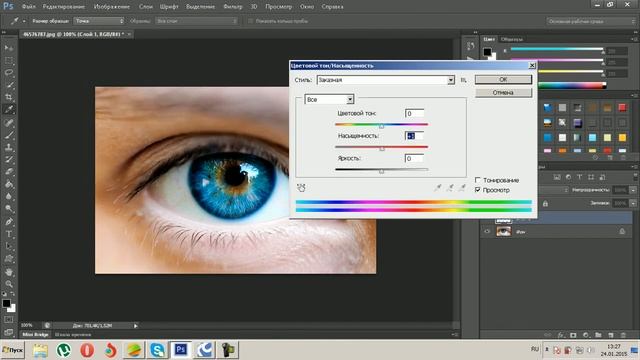
Task: Toggle the Показать кольцо пробы checkbox
Action: (x=251, y=21)
